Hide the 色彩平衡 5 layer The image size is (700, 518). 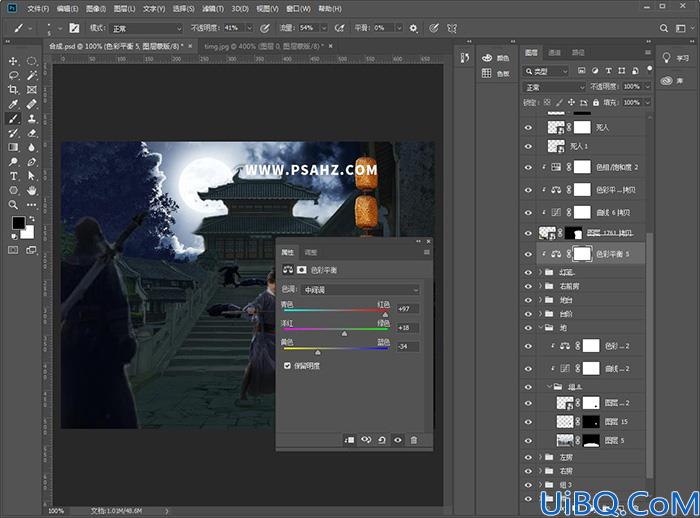pyautogui.click(x=528, y=254)
